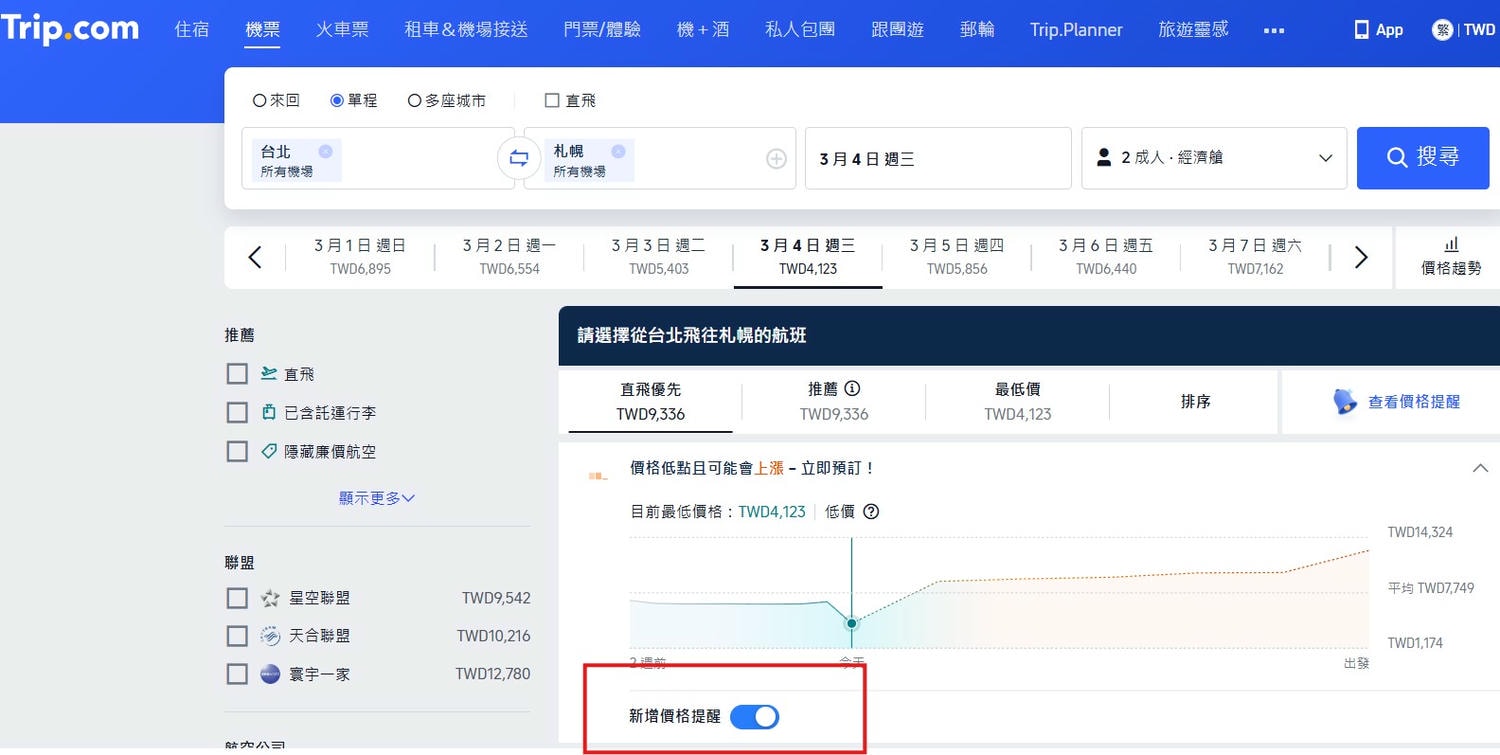Click the help icon beside 低價
Viewport: 1500px width, 755px height.
click(x=871, y=511)
